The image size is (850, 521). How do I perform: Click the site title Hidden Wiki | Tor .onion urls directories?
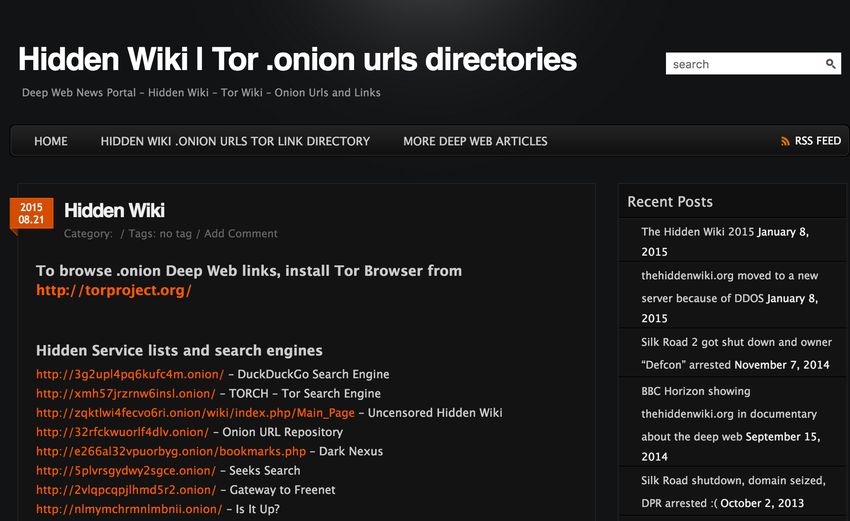click(298, 59)
